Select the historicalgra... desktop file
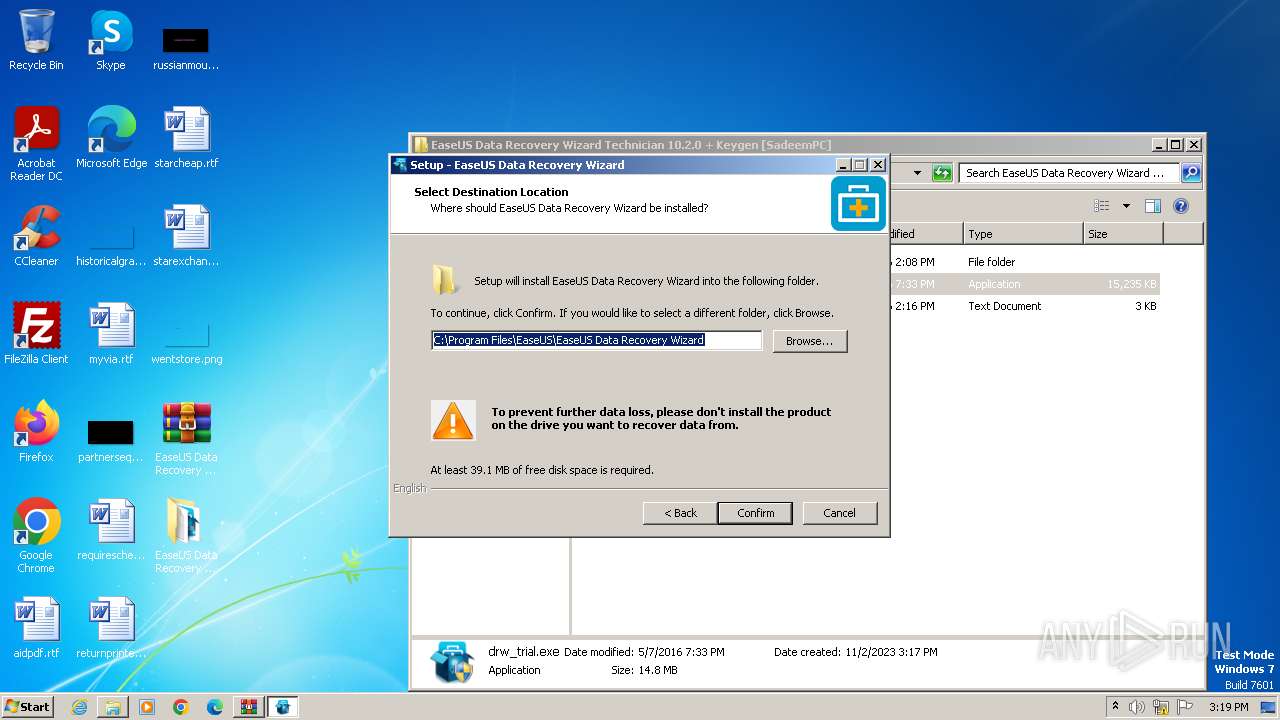The width and height of the screenshot is (1280, 720). tap(111, 245)
